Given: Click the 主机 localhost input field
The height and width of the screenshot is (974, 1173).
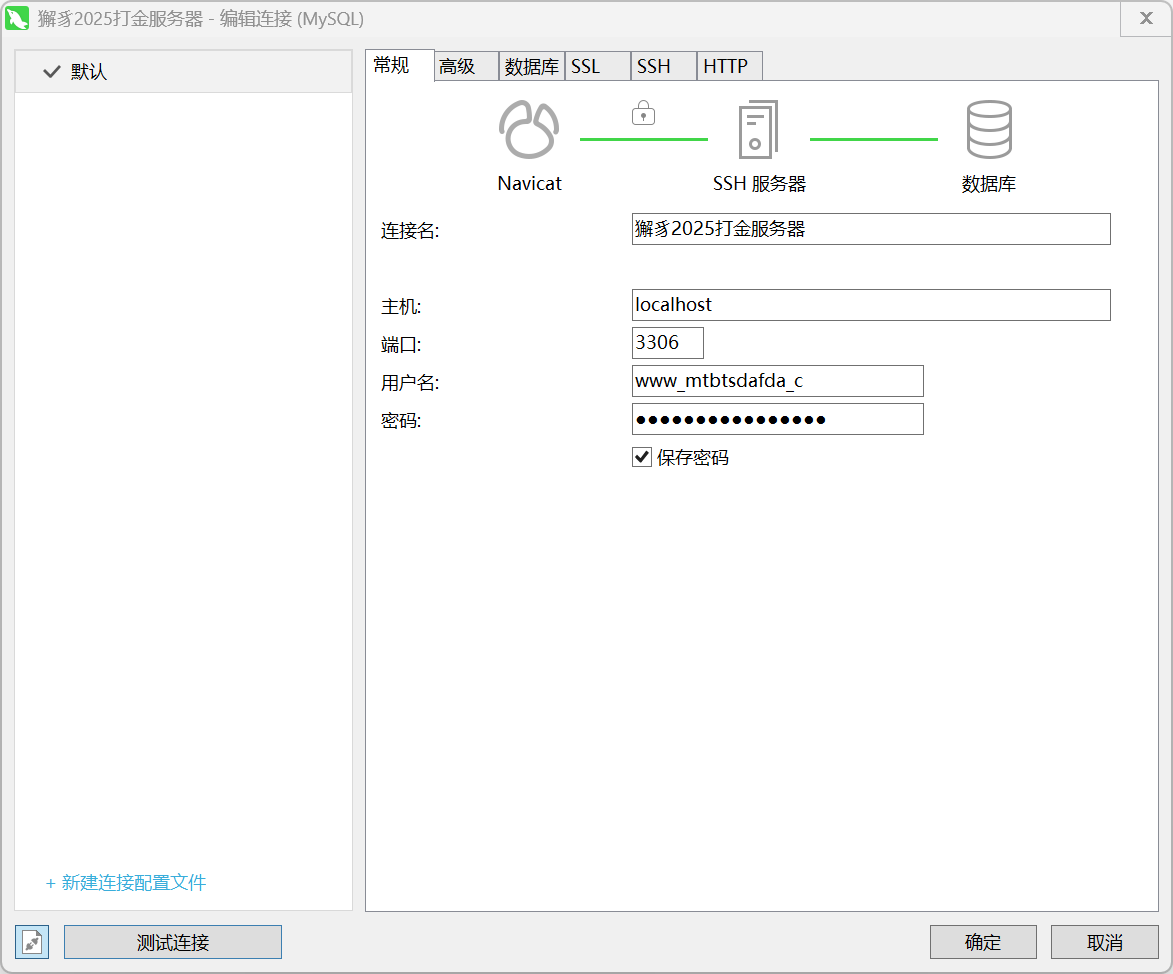Looking at the screenshot, I should (x=870, y=305).
